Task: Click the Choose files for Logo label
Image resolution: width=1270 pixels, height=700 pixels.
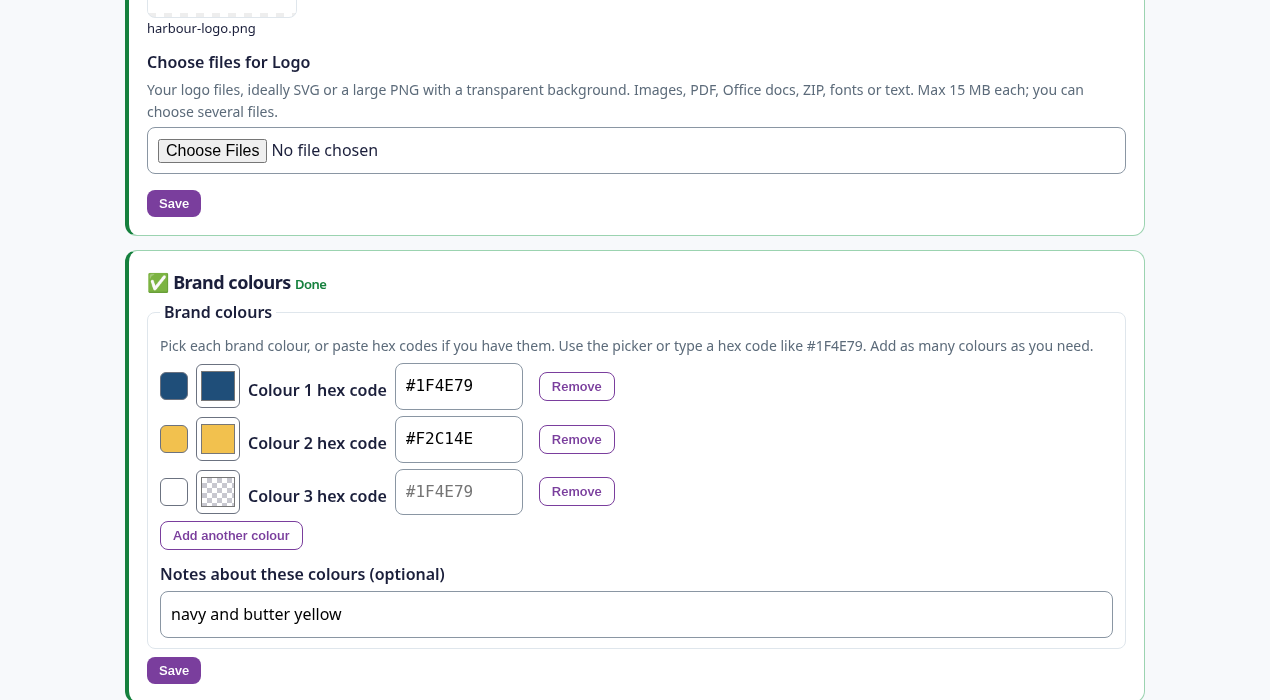Action: (229, 62)
